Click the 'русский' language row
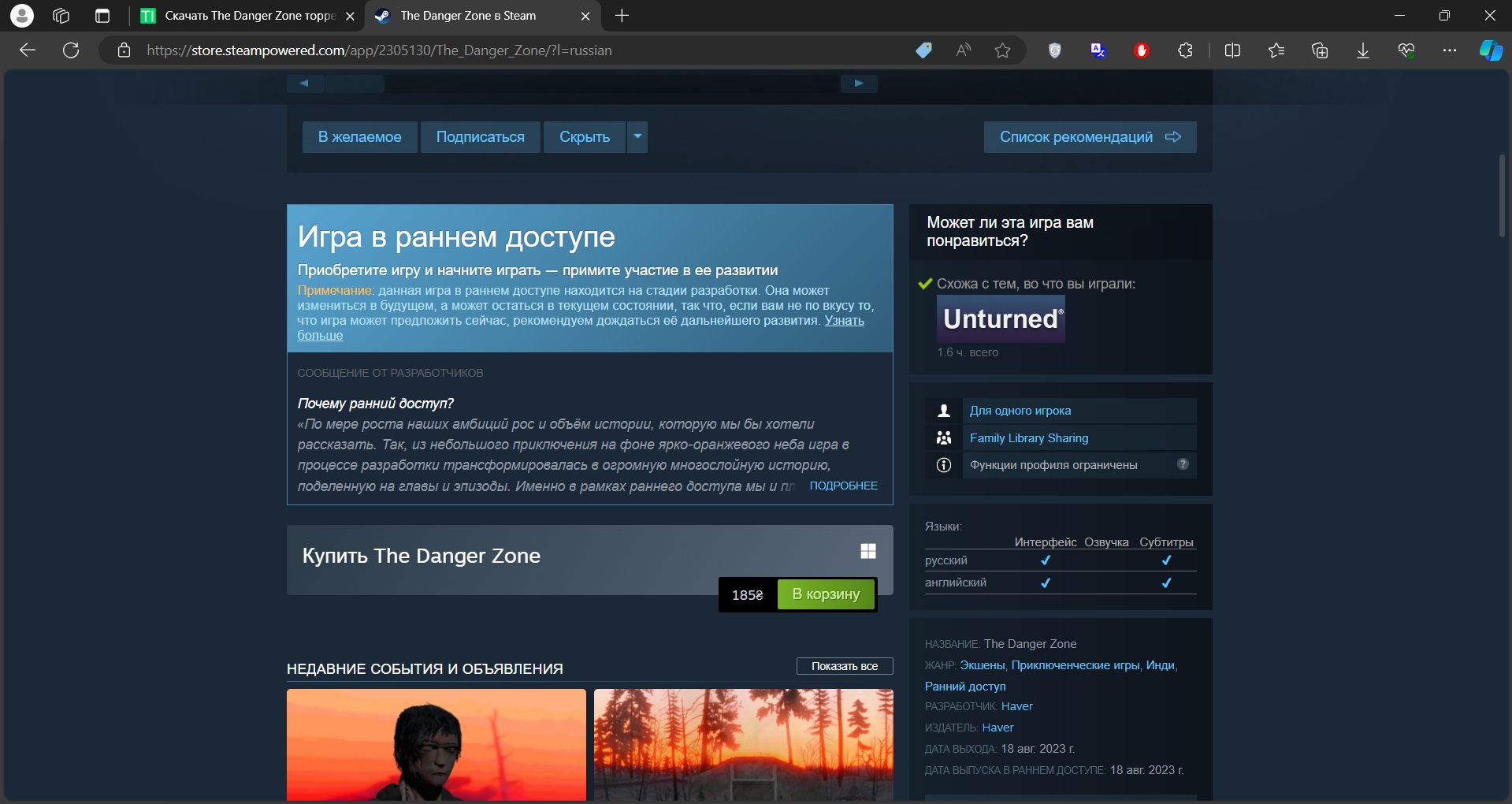 [1061, 560]
